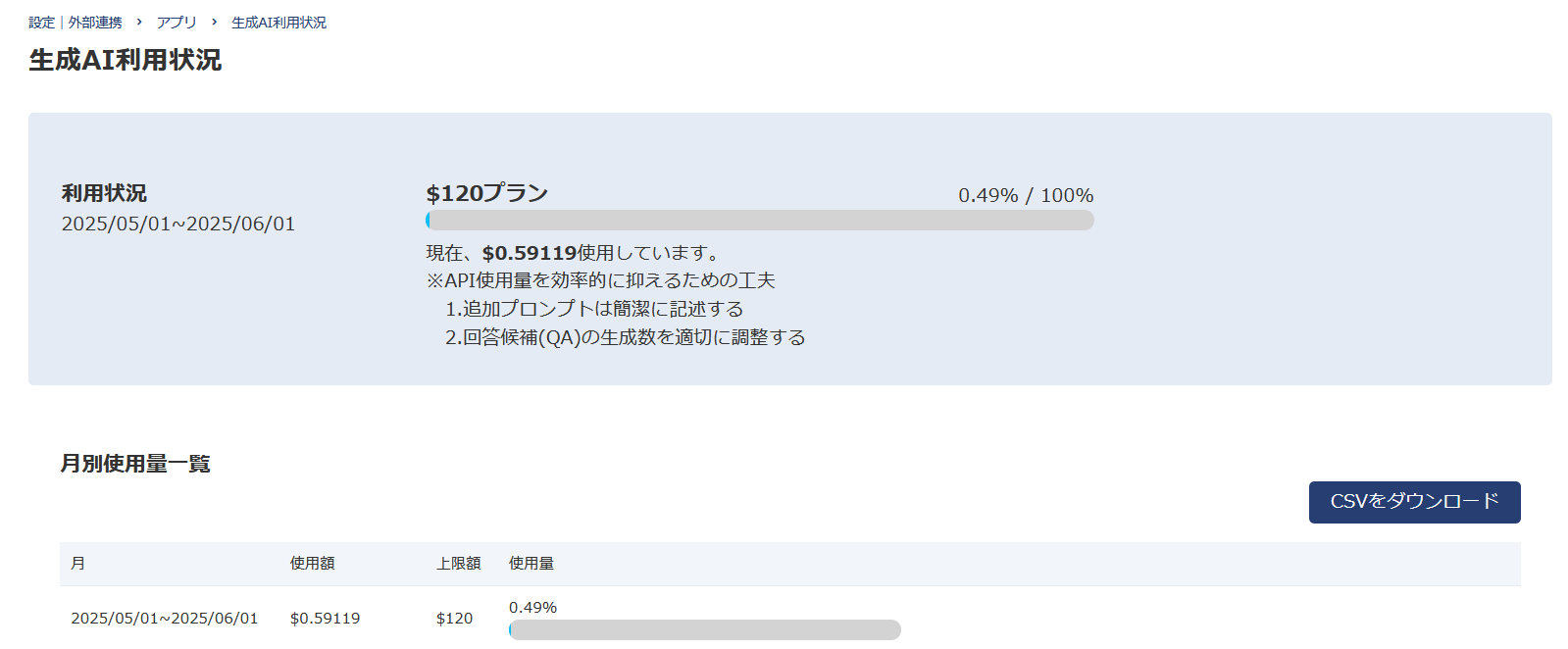Click the $120プラン usage progress bar
The image size is (1568, 649).
click(x=760, y=221)
